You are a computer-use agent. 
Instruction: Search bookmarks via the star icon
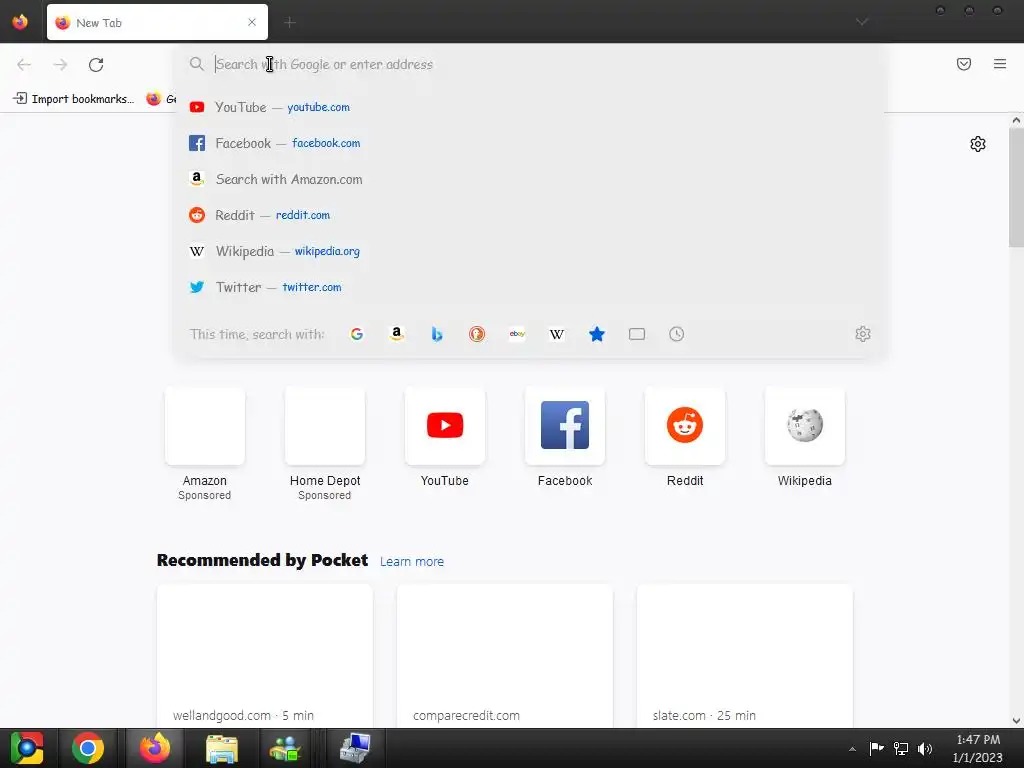pos(597,334)
